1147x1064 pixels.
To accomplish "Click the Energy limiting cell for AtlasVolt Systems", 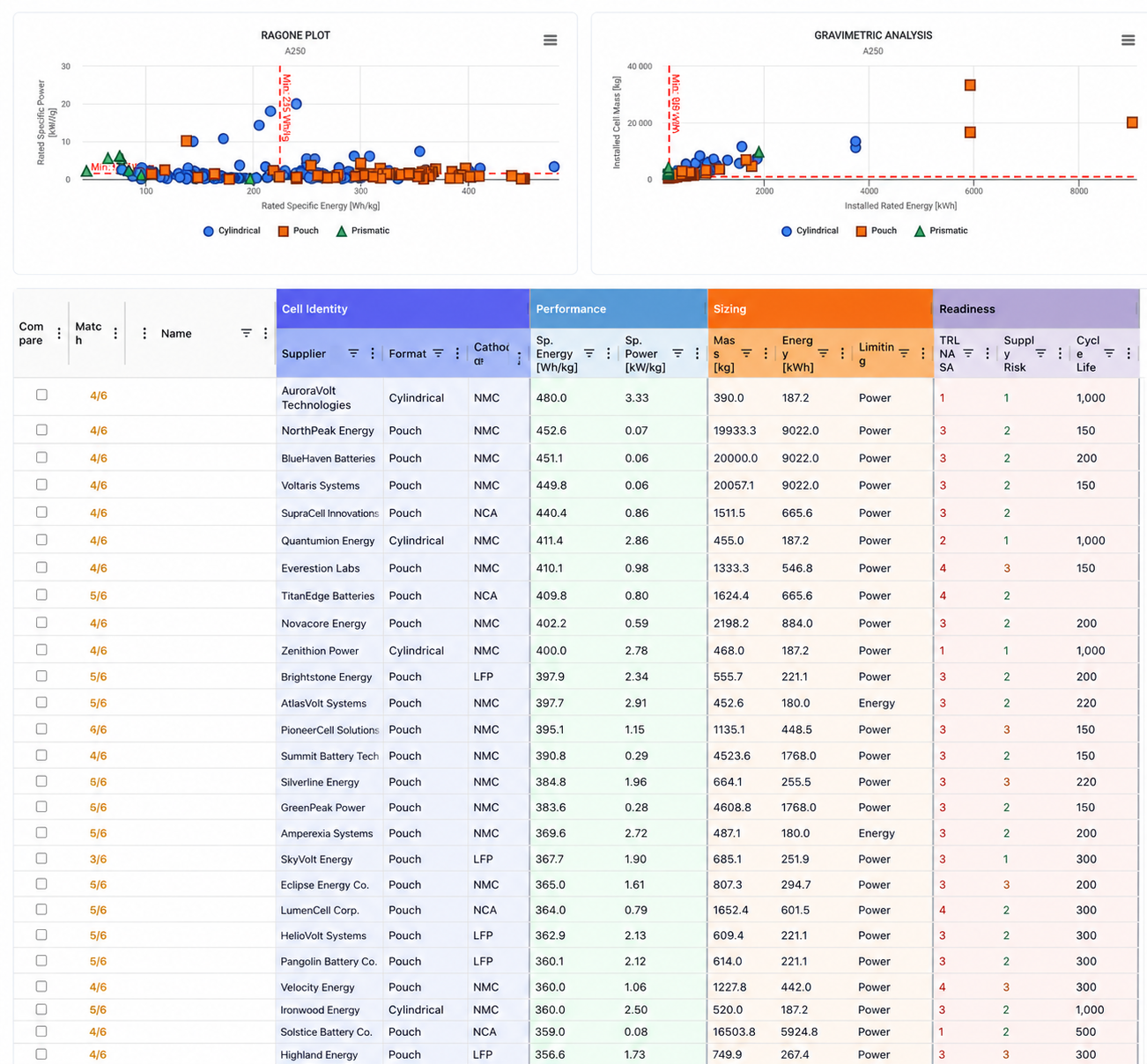I will [877, 703].
